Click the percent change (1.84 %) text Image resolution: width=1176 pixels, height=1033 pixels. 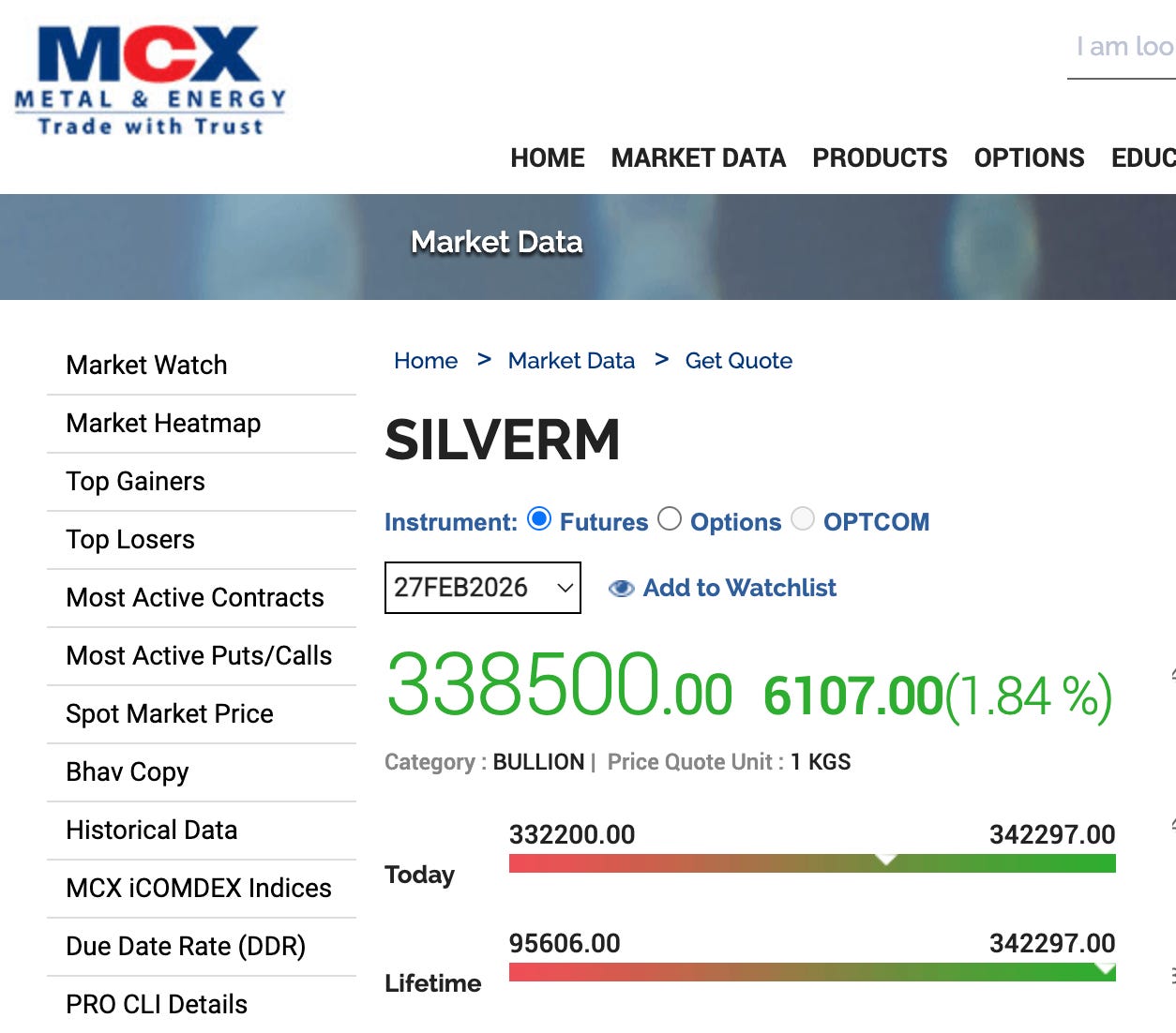[1029, 697]
